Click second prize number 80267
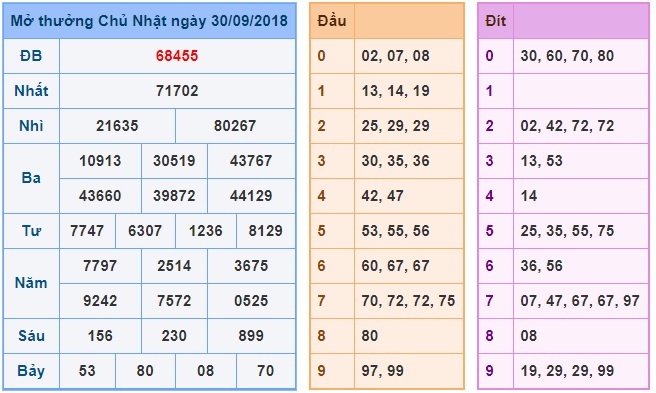 (235, 126)
